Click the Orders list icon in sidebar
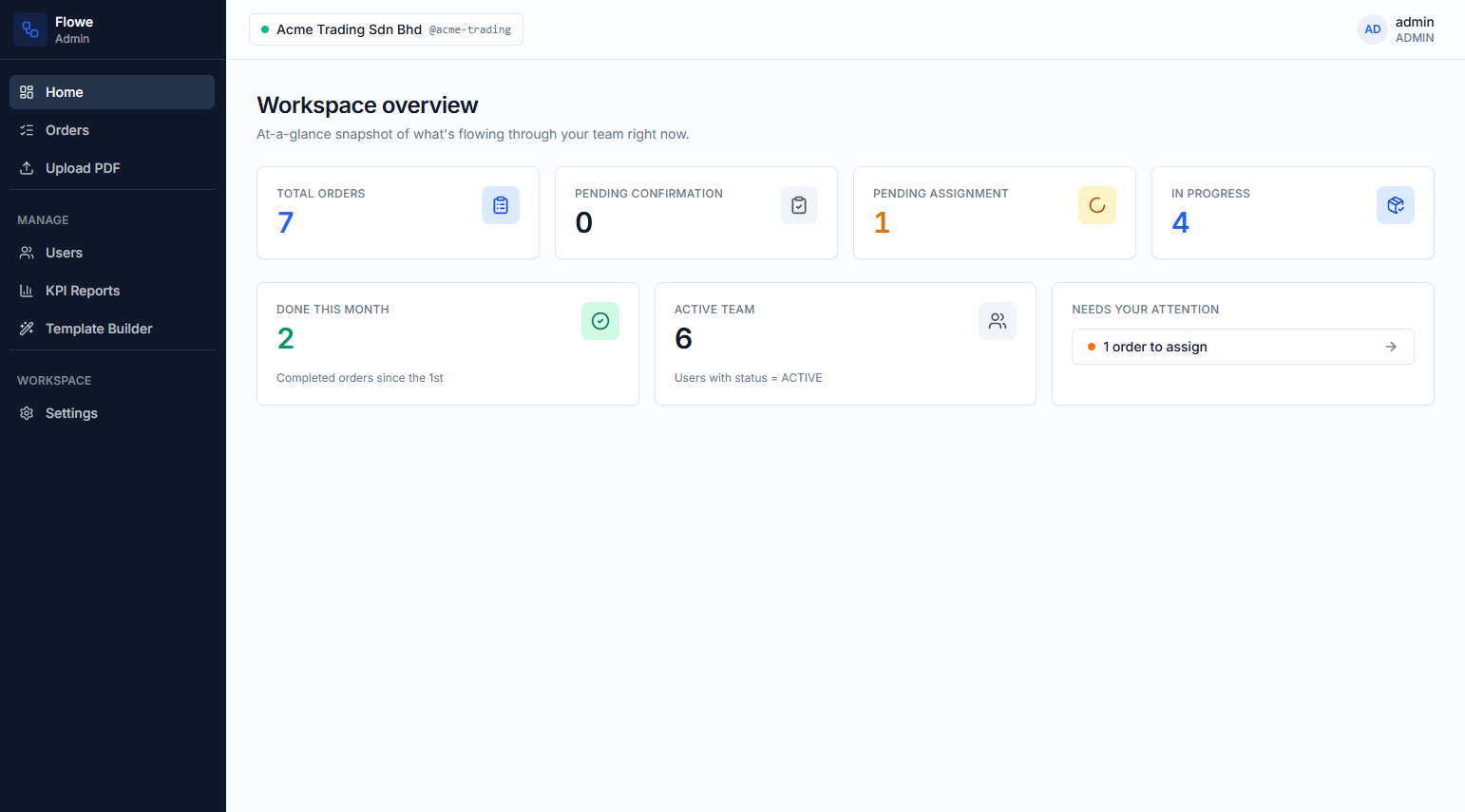1465x812 pixels. pyautogui.click(x=27, y=130)
